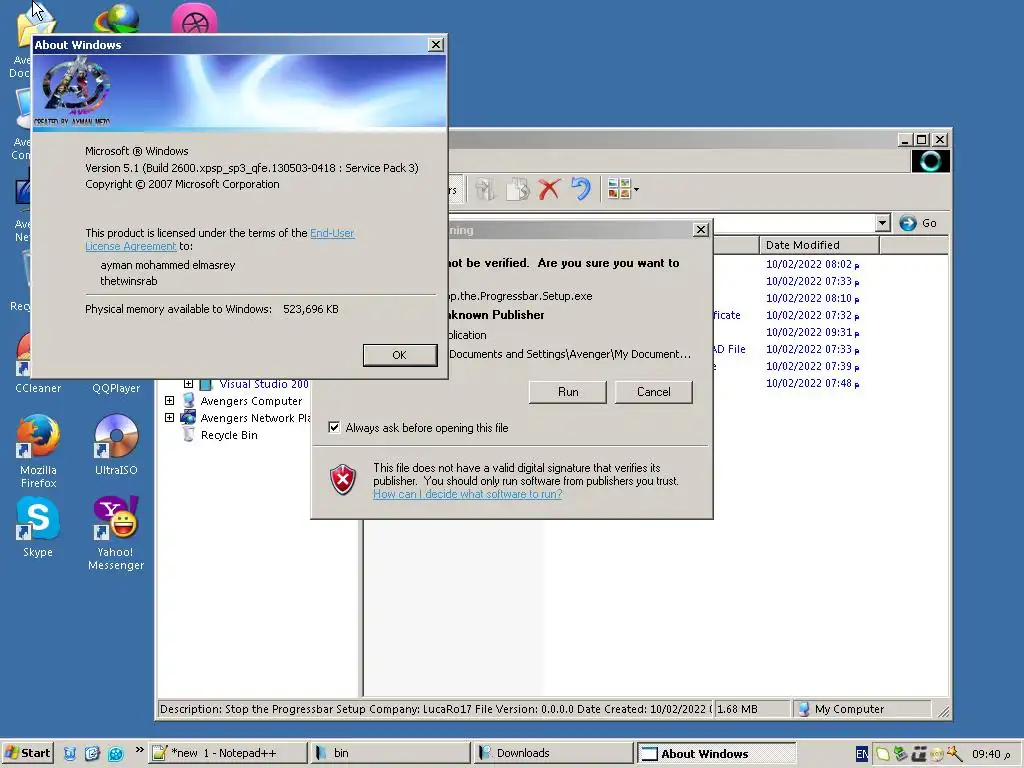Open 'How can I decide what software to run?'
1024x768 pixels.
(468, 494)
